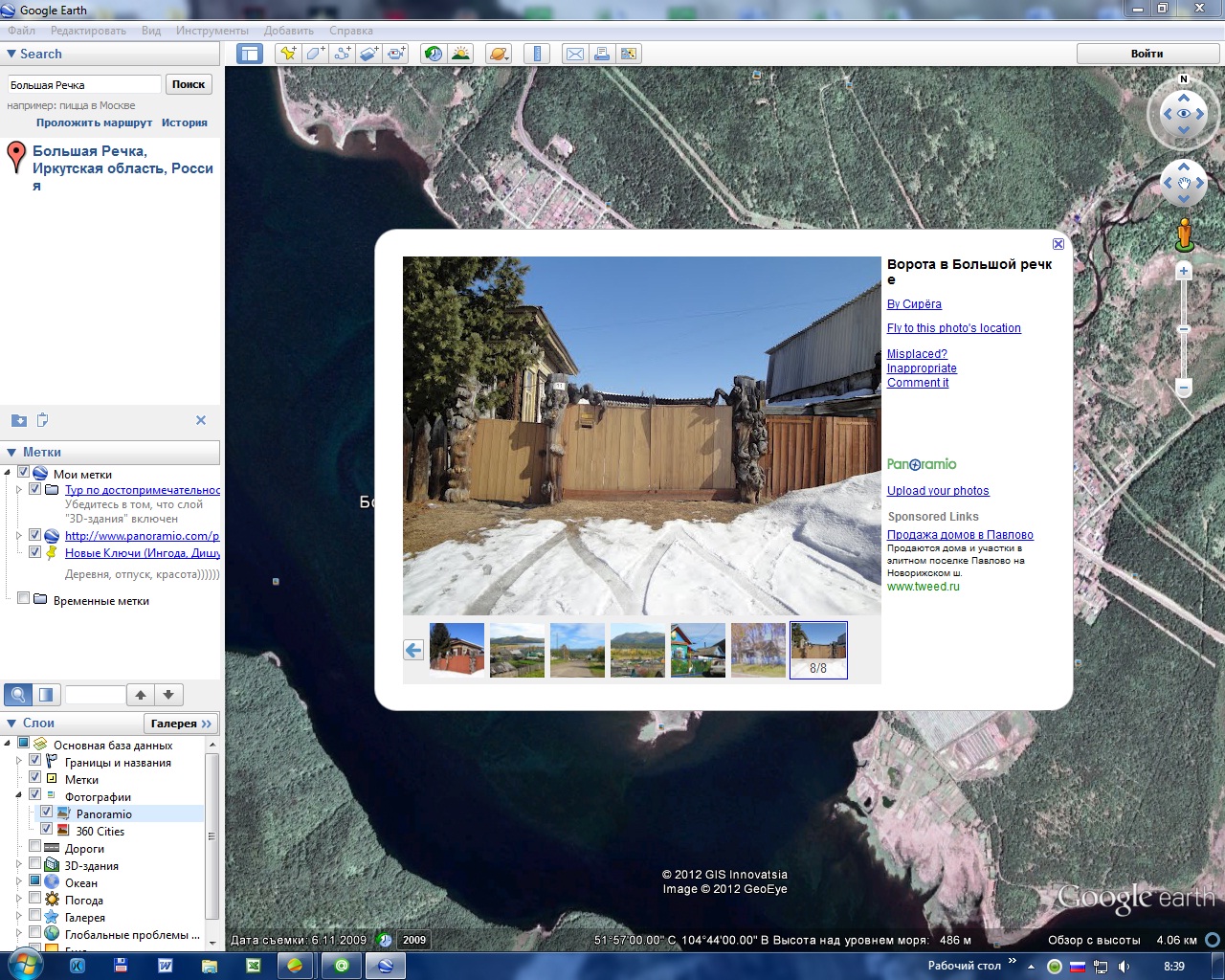This screenshot has width=1225, height=980.
Task: Select the Add Path tool
Action: 342,54
